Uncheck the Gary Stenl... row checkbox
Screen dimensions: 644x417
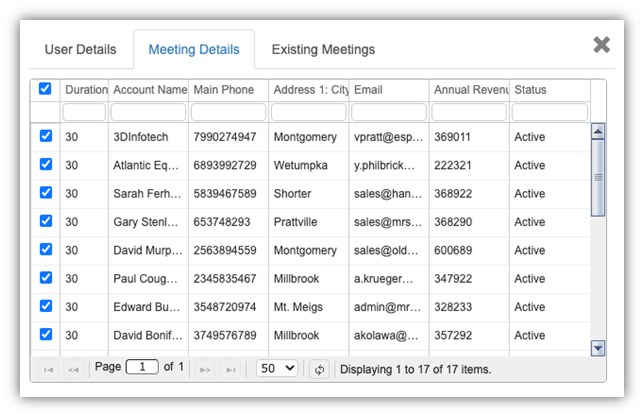pos(46,221)
